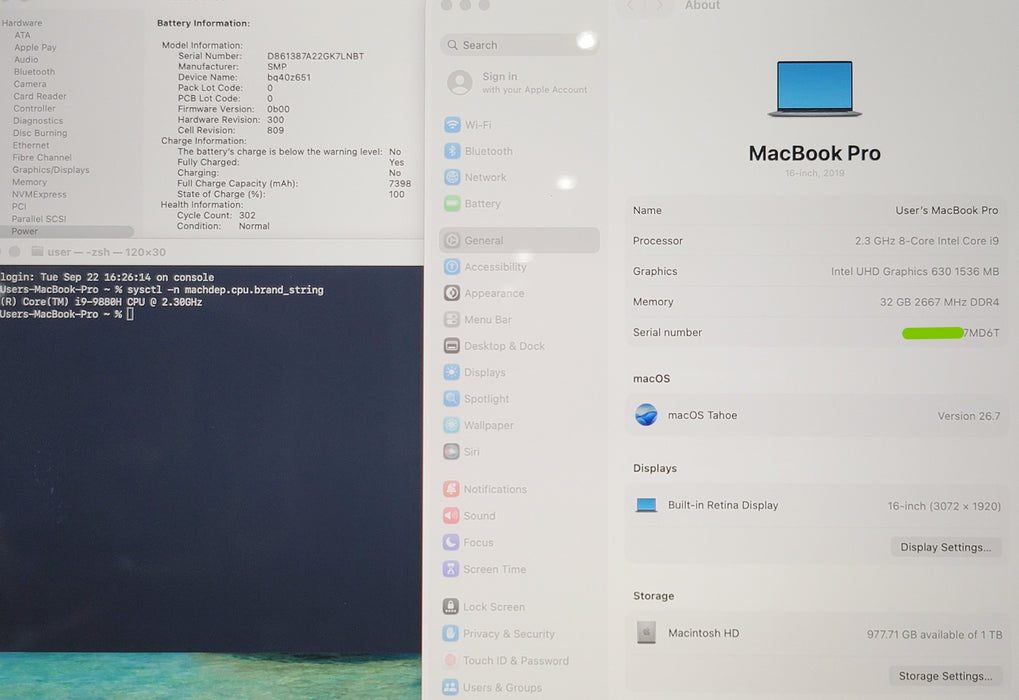
Task: Select Audio in System Information sidebar
Action: point(26,59)
